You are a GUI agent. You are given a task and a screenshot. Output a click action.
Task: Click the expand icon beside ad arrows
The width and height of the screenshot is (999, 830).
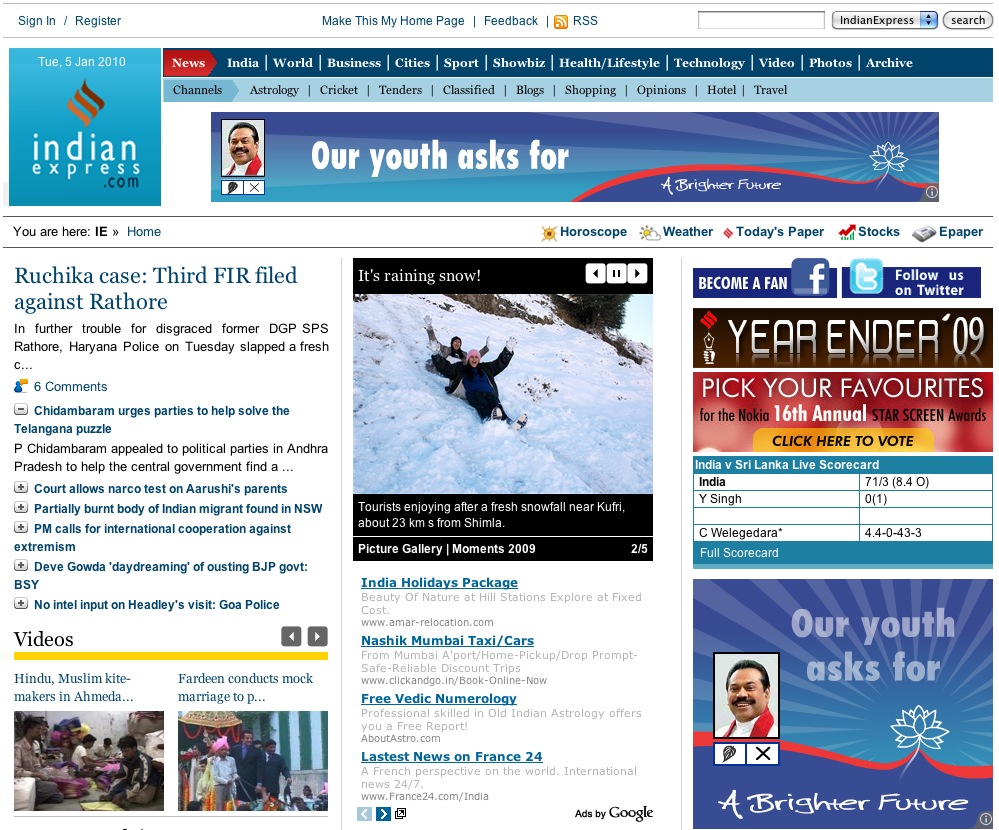(x=400, y=813)
